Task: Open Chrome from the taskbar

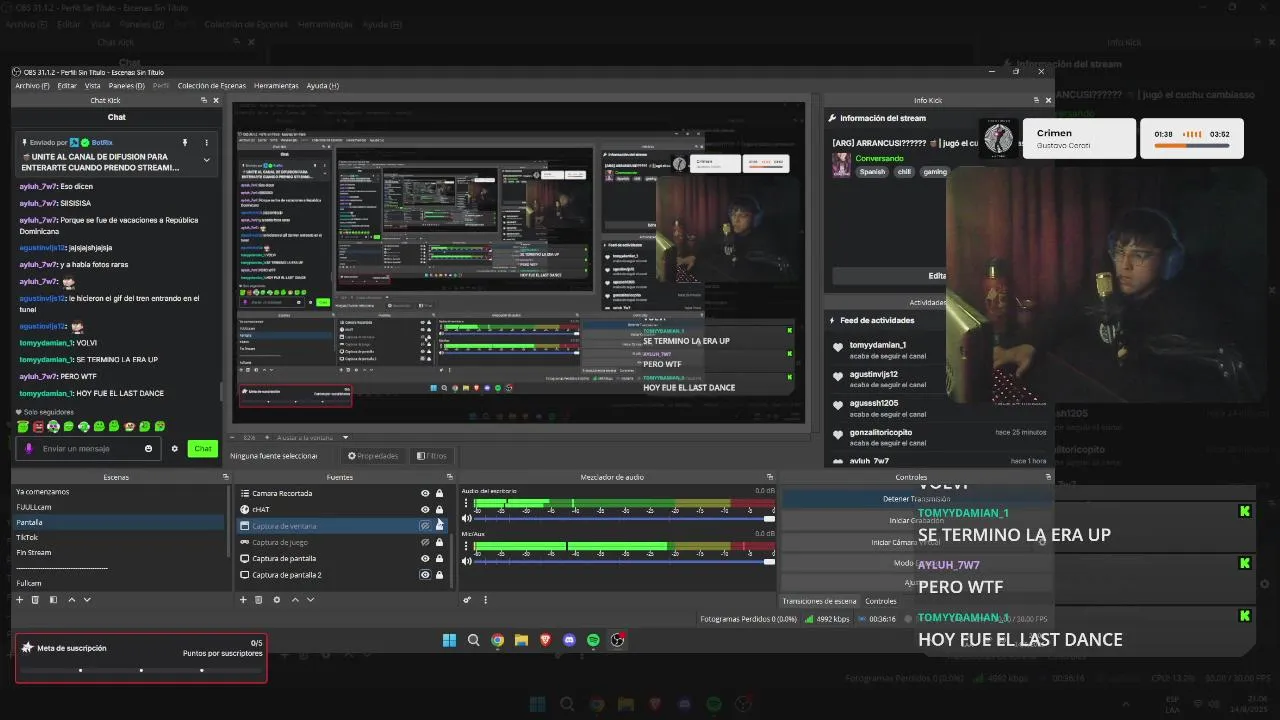Action: [x=498, y=640]
